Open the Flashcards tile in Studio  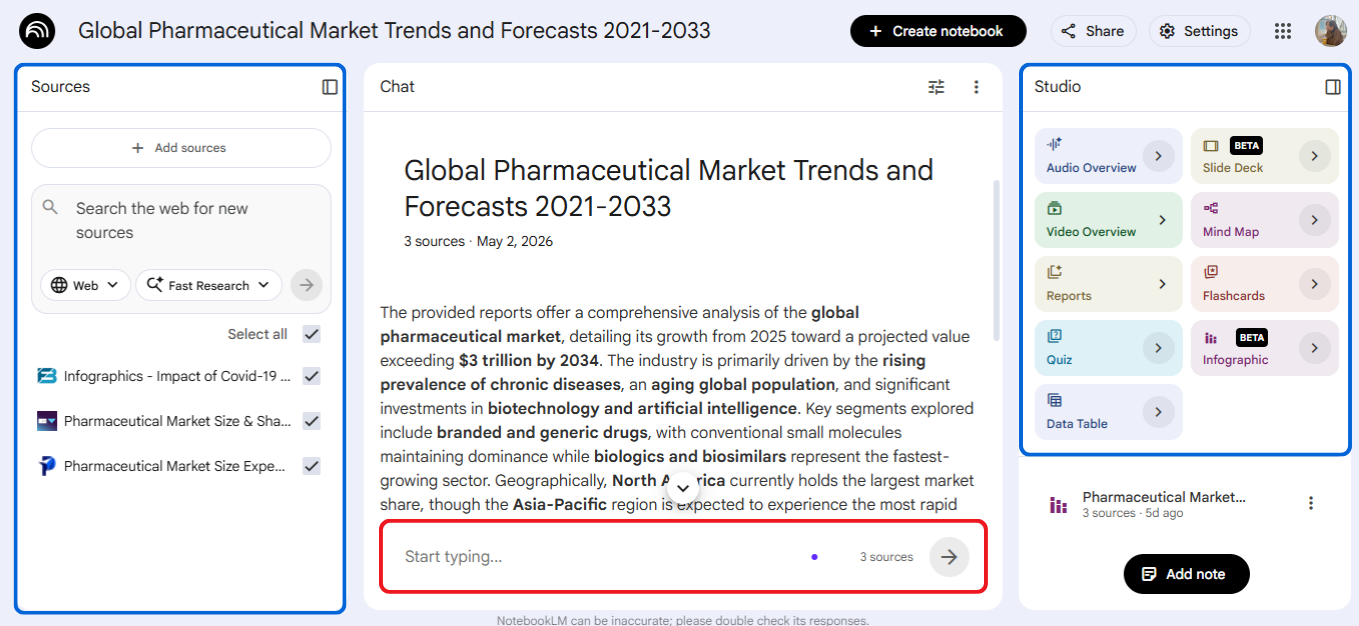pyautogui.click(x=1264, y=284)
